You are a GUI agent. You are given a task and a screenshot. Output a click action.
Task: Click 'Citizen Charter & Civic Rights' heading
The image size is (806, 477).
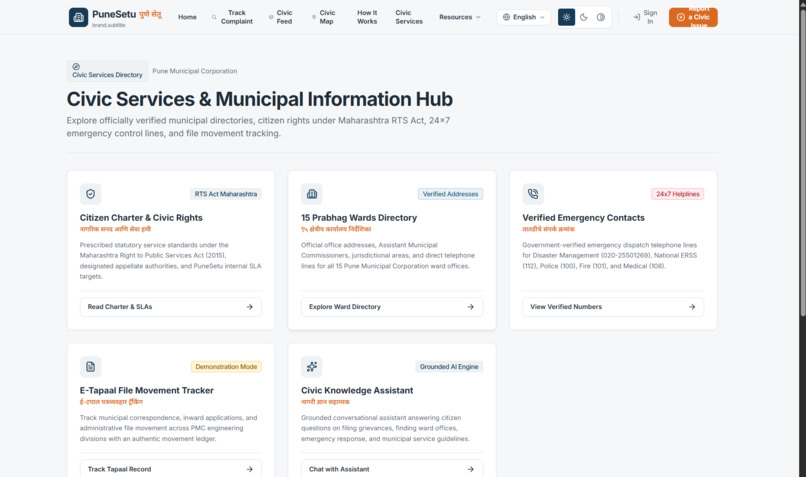141,217
